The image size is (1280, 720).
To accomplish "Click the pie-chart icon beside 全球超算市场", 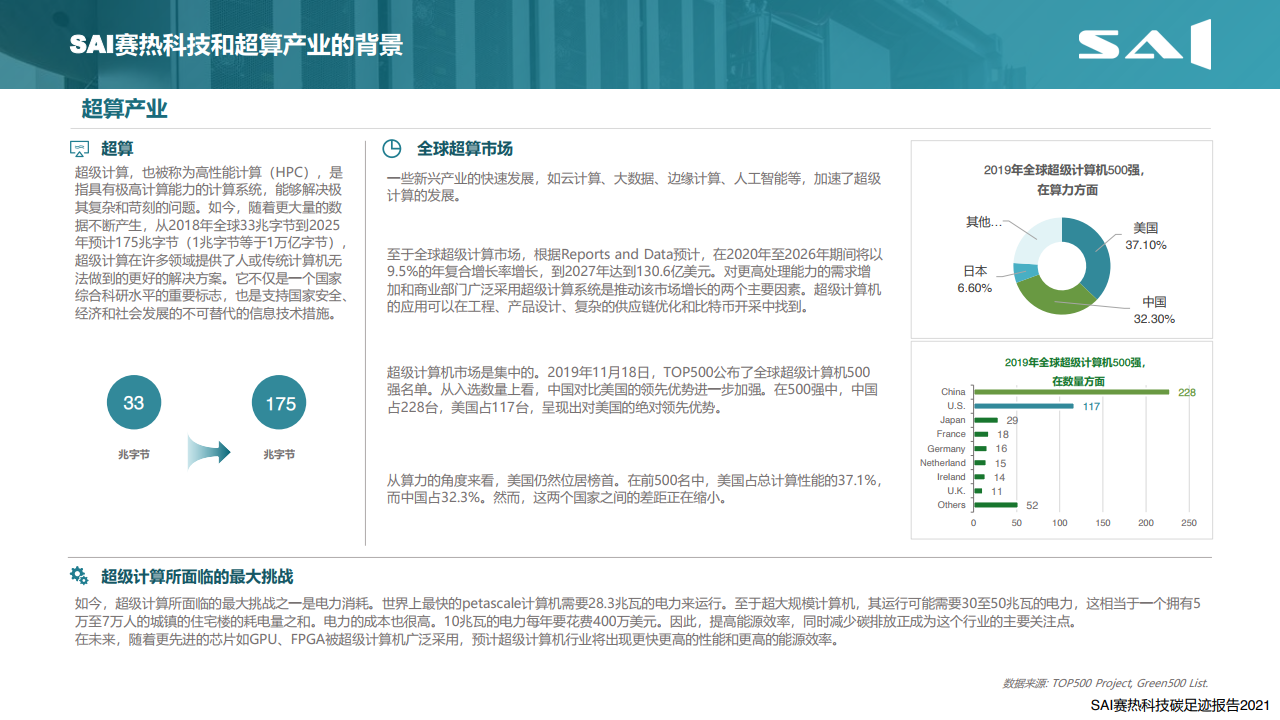I will 393,149.
